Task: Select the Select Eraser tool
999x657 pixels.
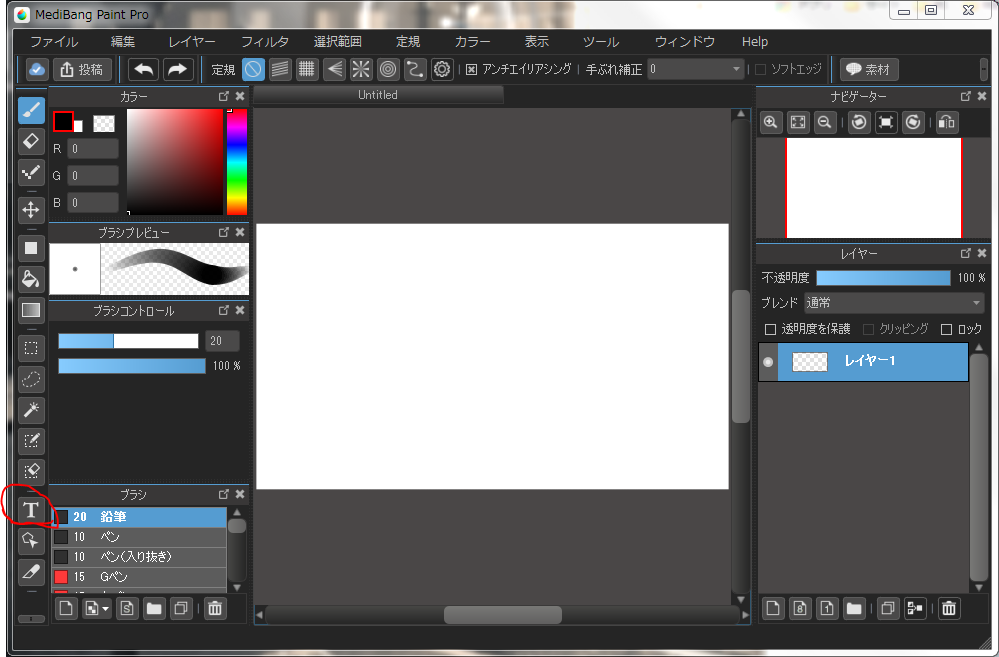Action: pos(31,472)
